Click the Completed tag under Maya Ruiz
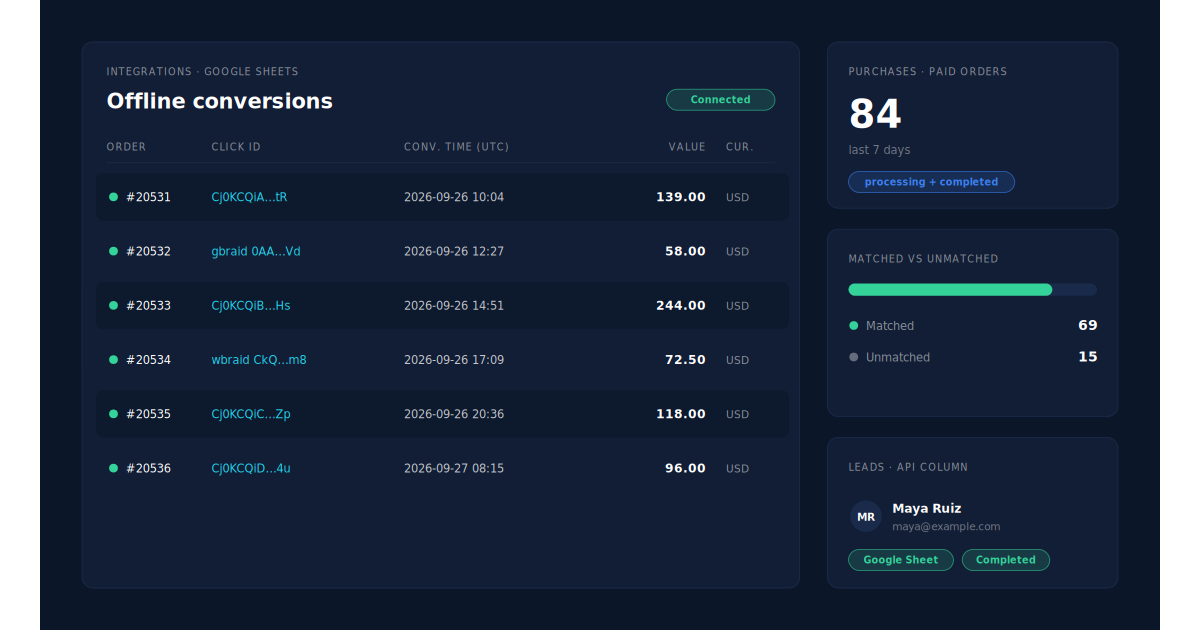The height and width of the screenshot is (630, 1200). coord(1006,560)
